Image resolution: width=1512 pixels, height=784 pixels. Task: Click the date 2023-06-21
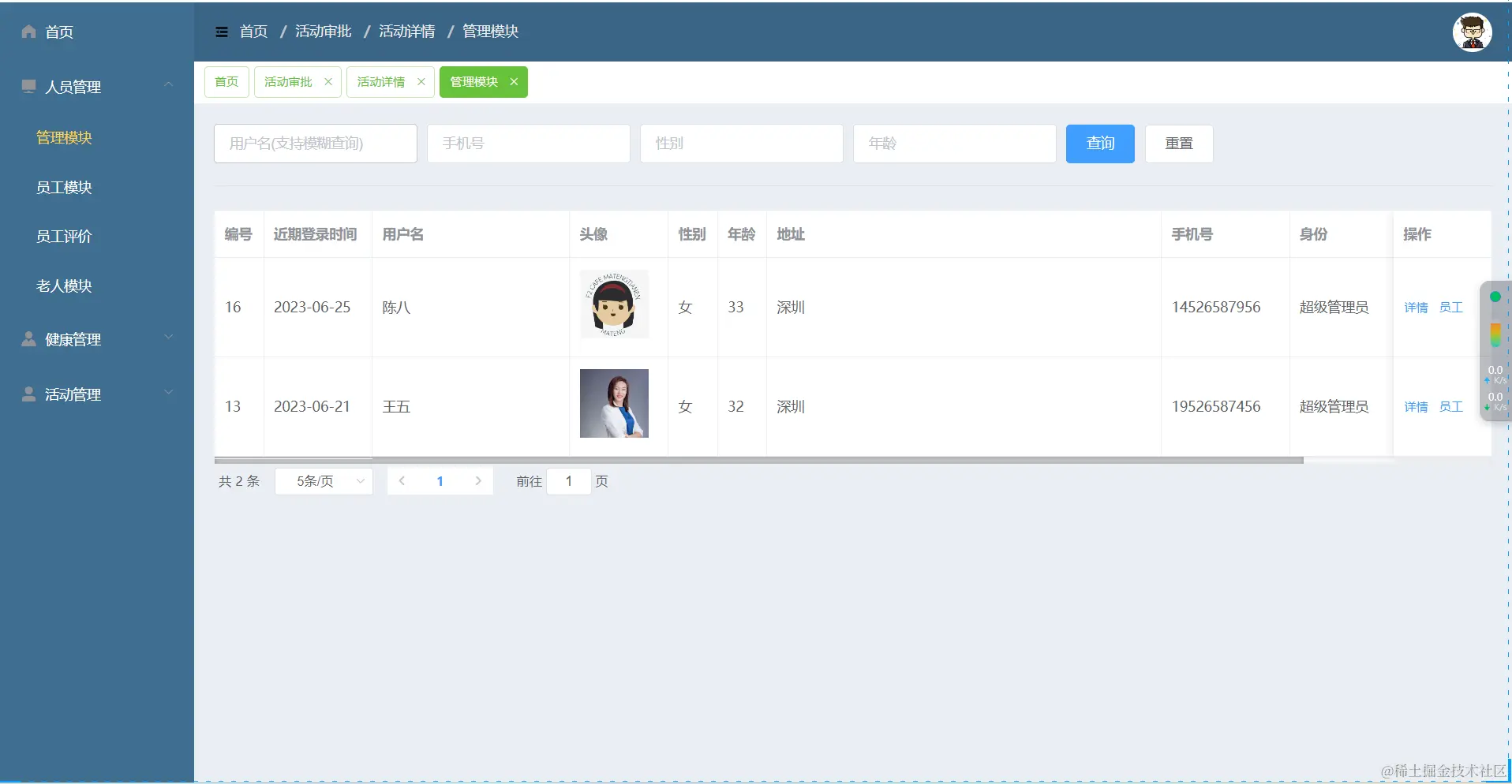click(312, 406)
